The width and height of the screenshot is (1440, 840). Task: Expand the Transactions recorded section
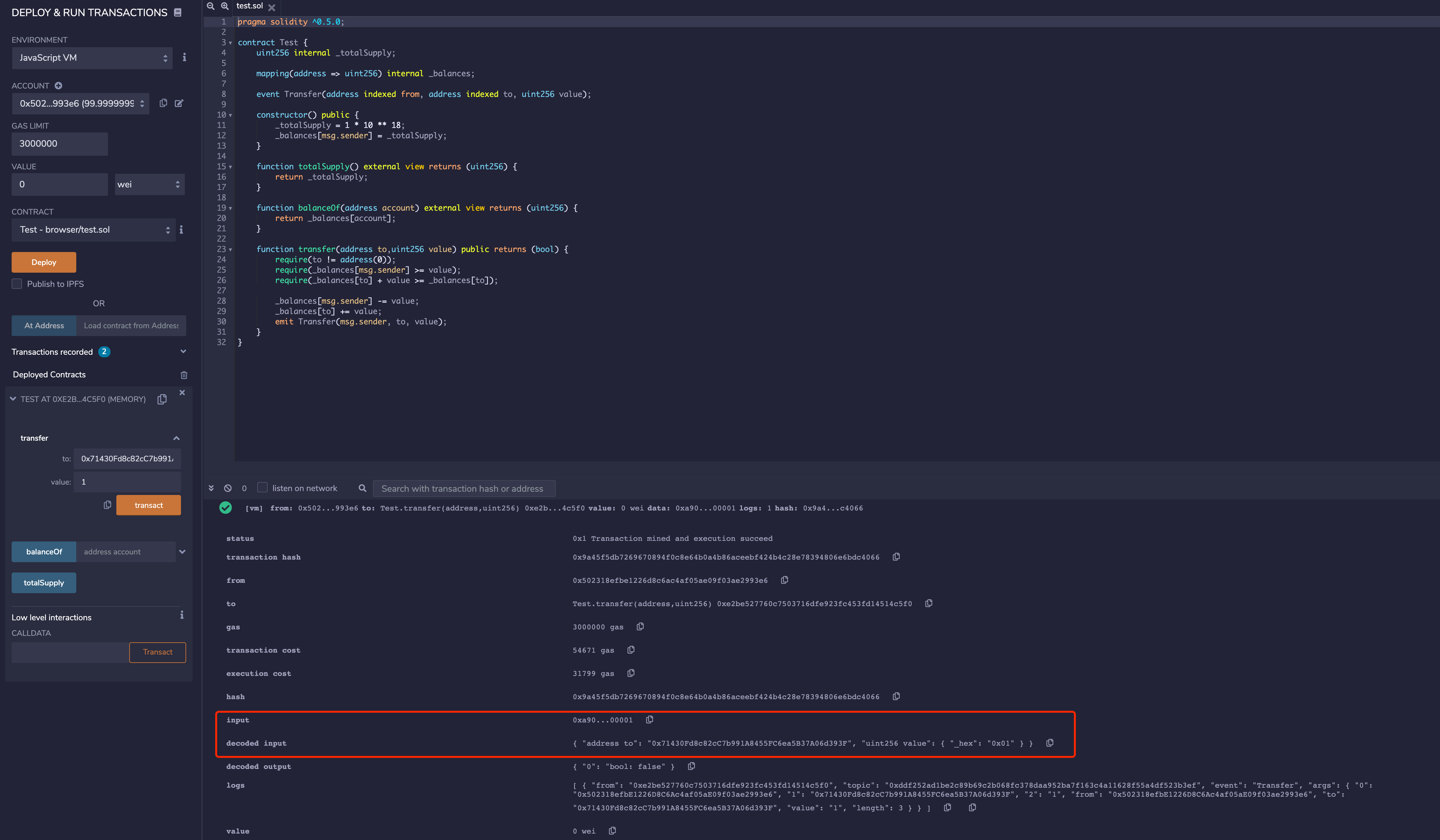[183, 352]
